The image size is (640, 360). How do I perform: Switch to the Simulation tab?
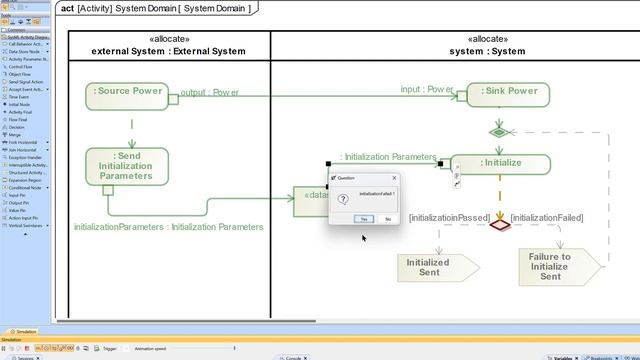(x=23, y=331)
